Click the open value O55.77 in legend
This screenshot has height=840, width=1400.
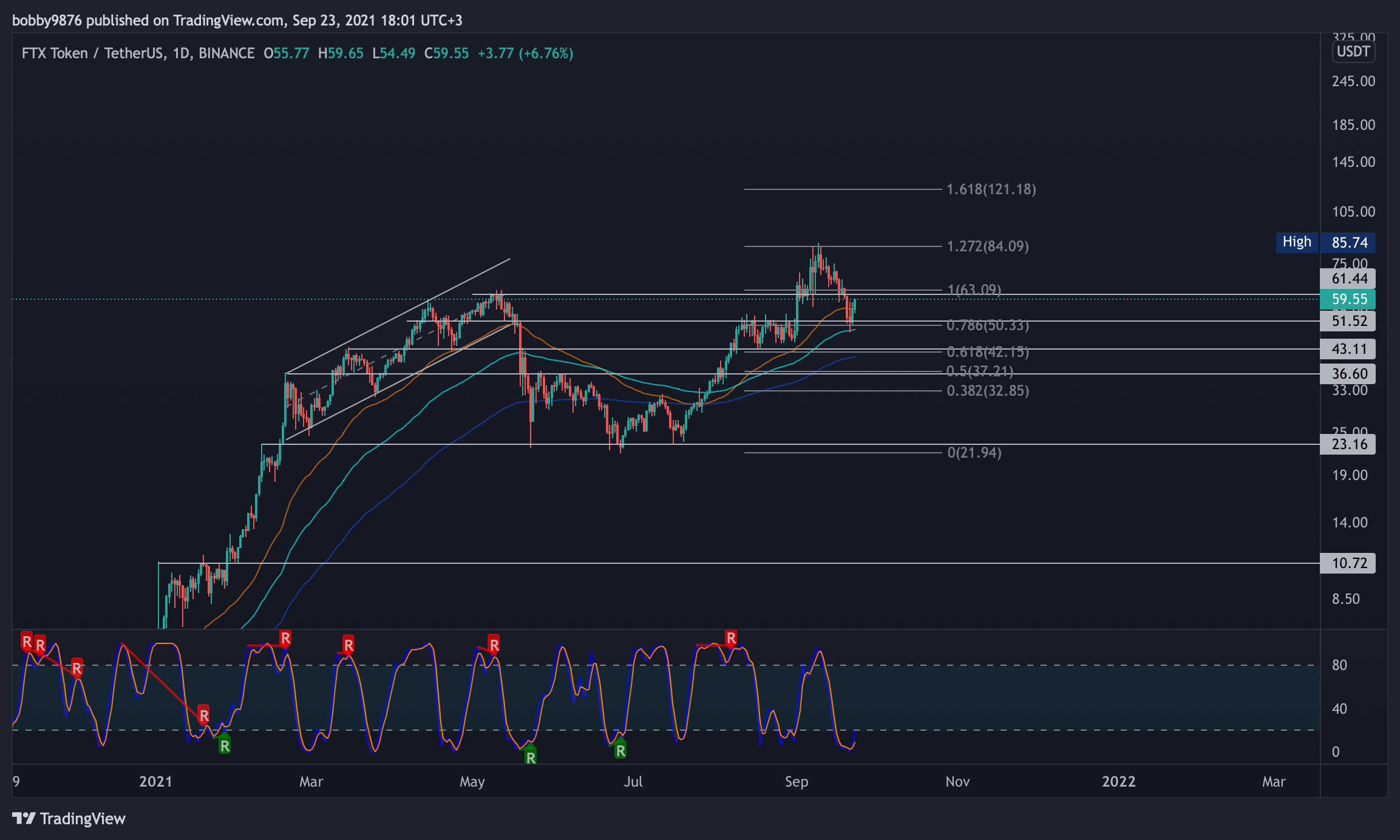pos(287,53)
